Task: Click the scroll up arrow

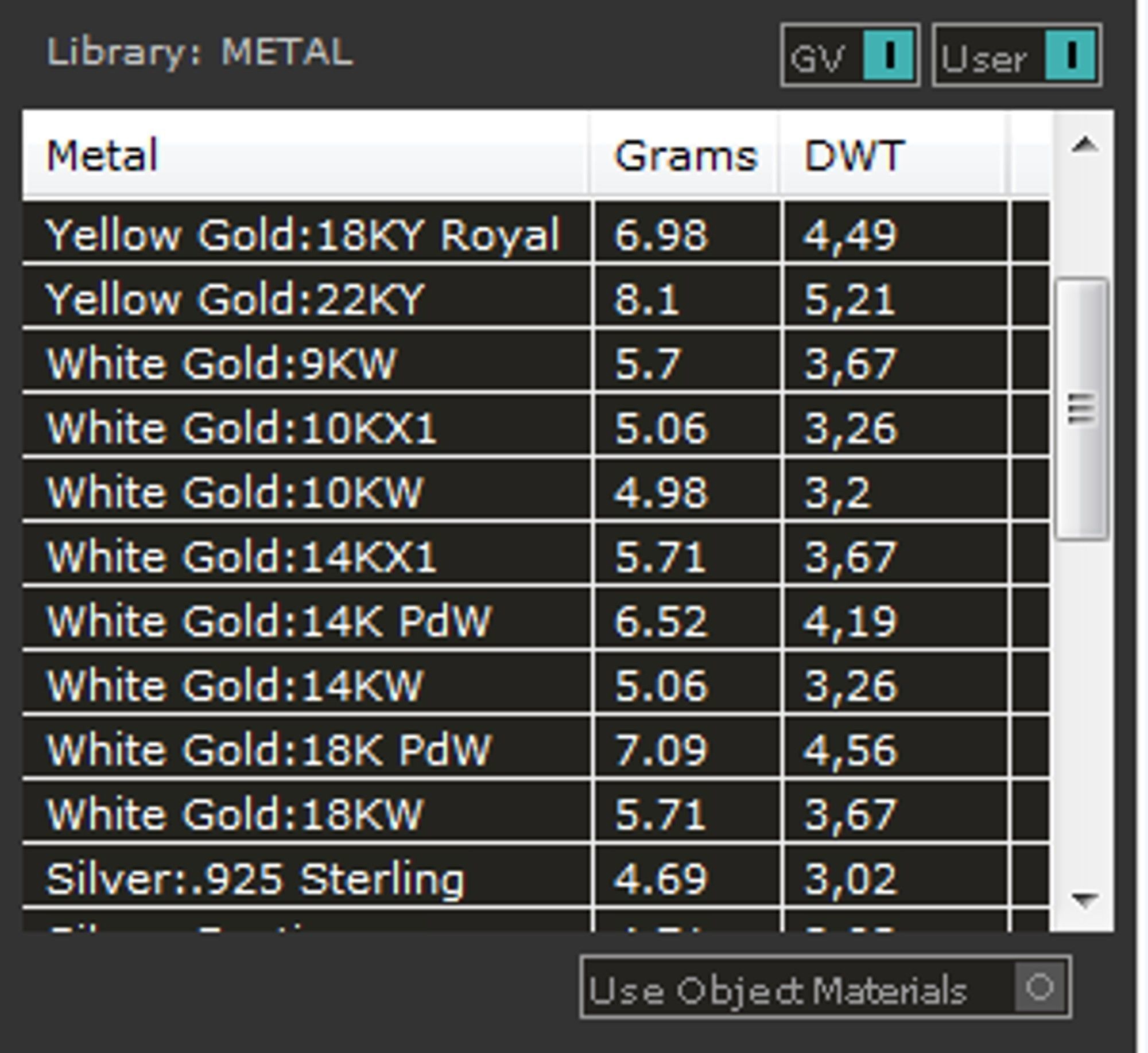Action: click(1084, 146)
